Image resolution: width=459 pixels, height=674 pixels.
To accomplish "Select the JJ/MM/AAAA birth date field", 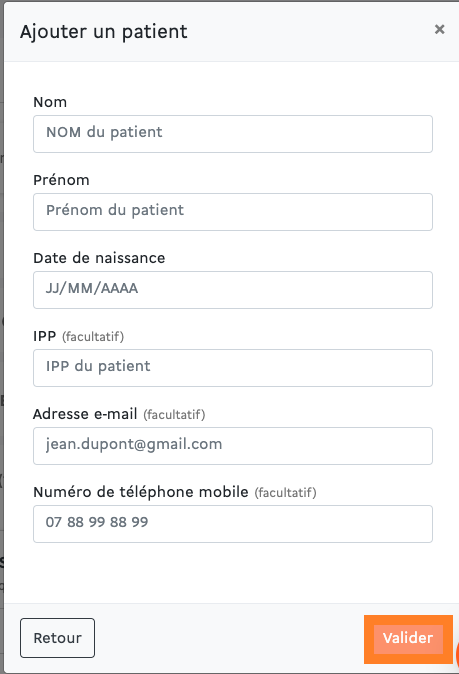I will [233, 290].
